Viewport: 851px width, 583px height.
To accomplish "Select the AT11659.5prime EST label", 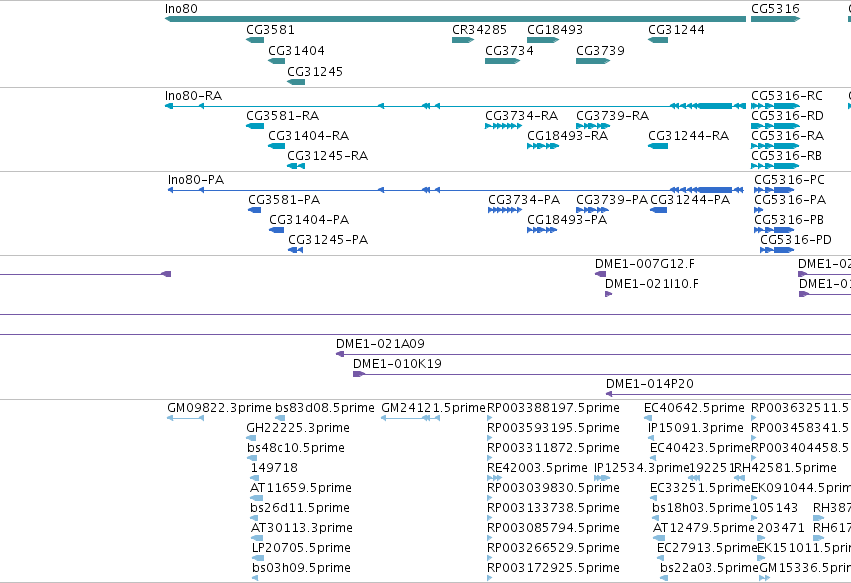I will point(301,488).
